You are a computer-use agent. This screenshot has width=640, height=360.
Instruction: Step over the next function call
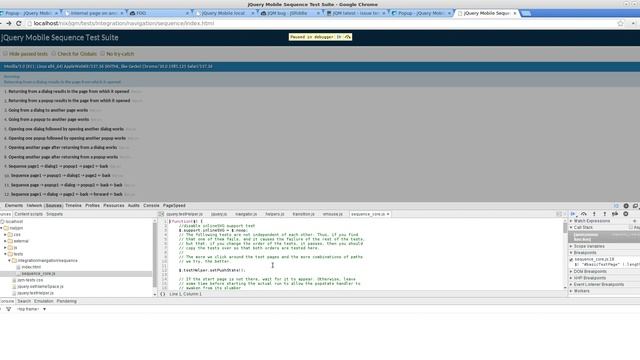(x=584, y=214)
